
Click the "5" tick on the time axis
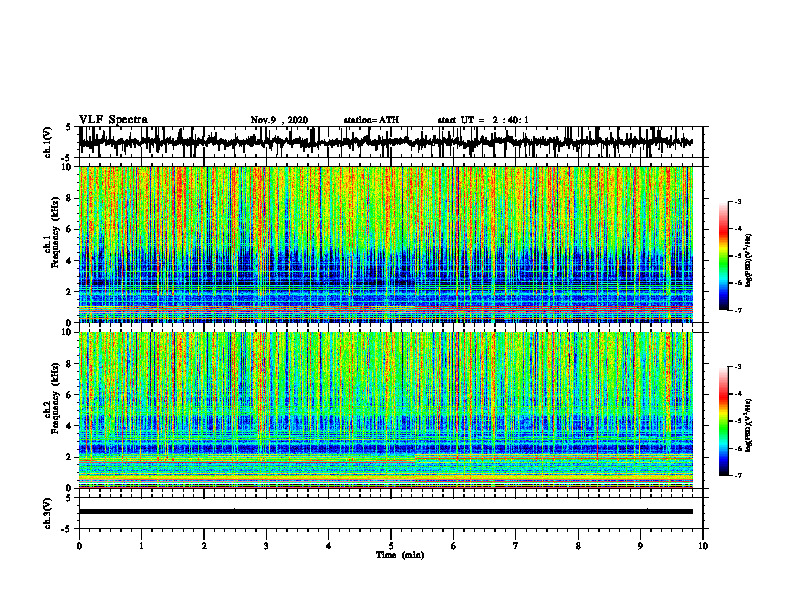(391, 546)
